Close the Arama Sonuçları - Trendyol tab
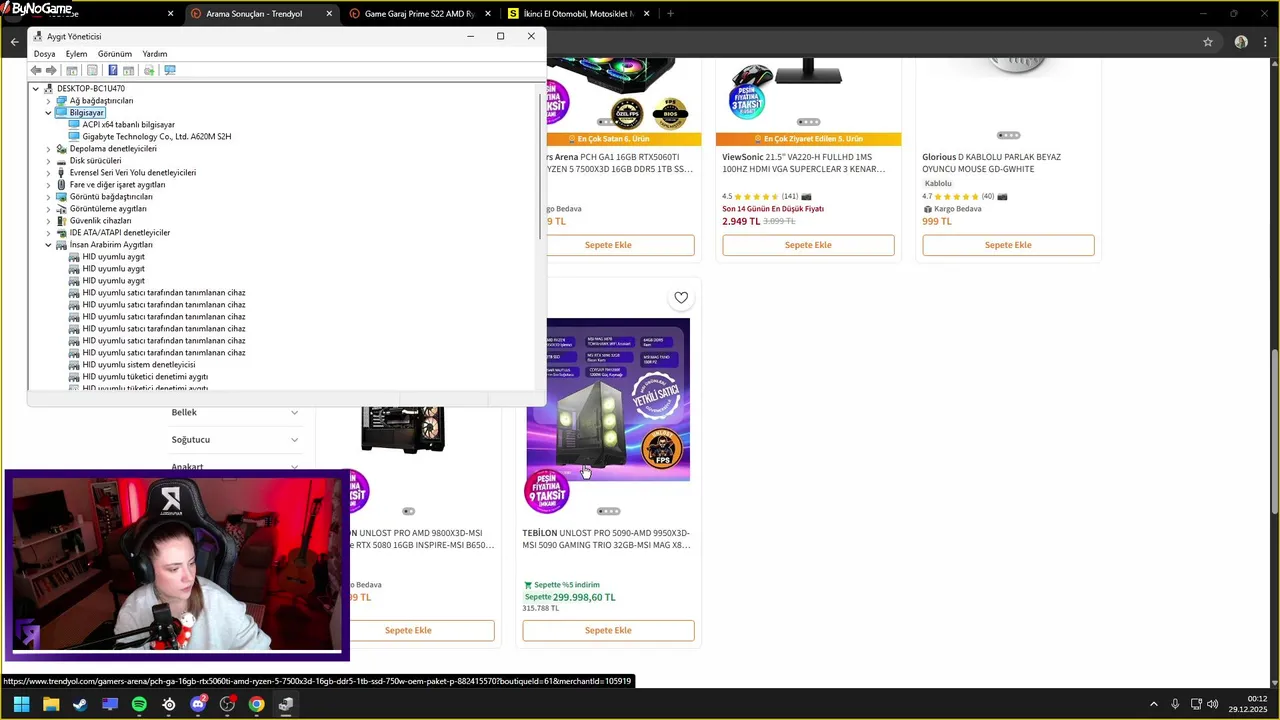 [x=329, y=14]
